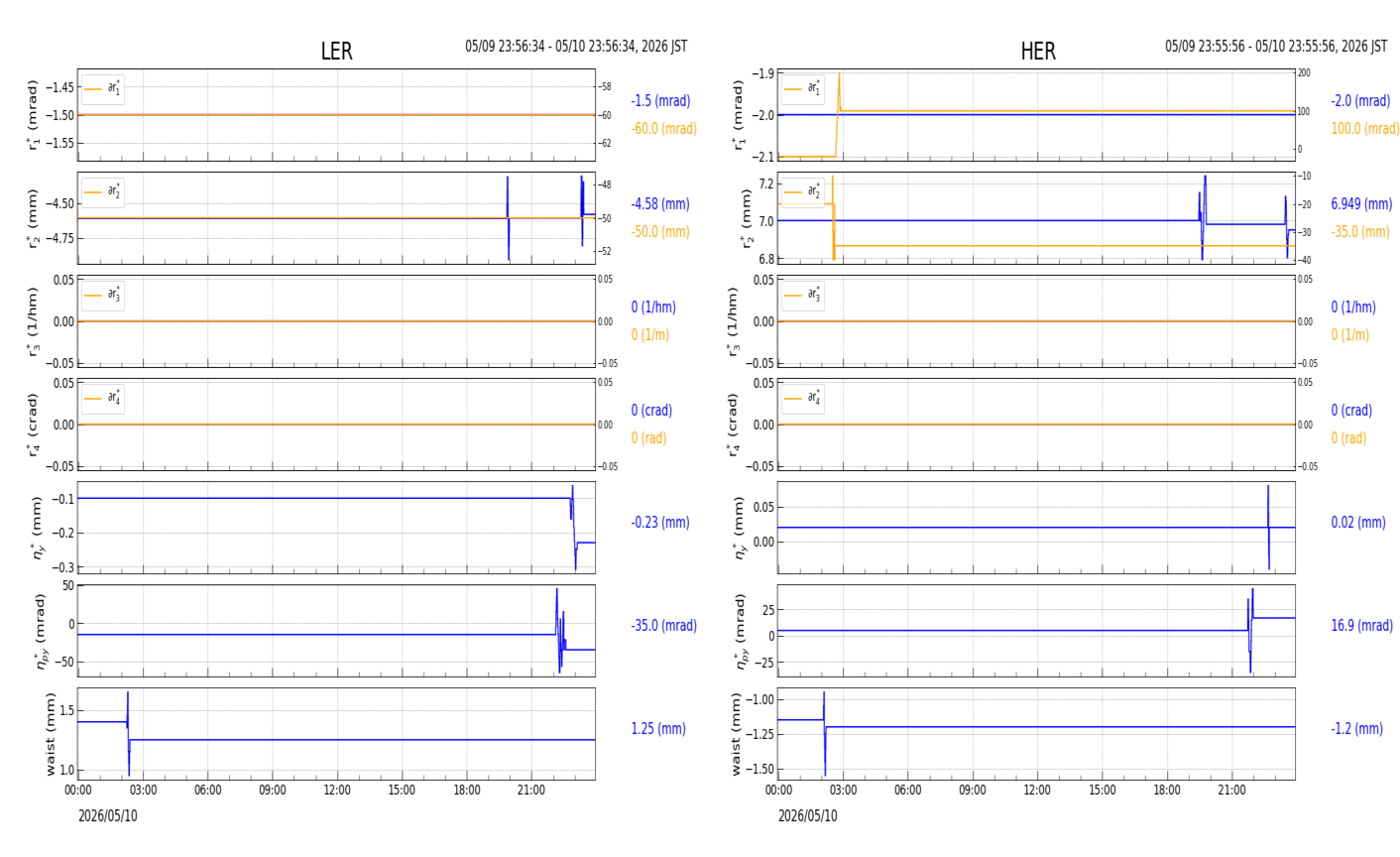Click the LER -1.5 (mrad) value label

[x=660, y=101]
